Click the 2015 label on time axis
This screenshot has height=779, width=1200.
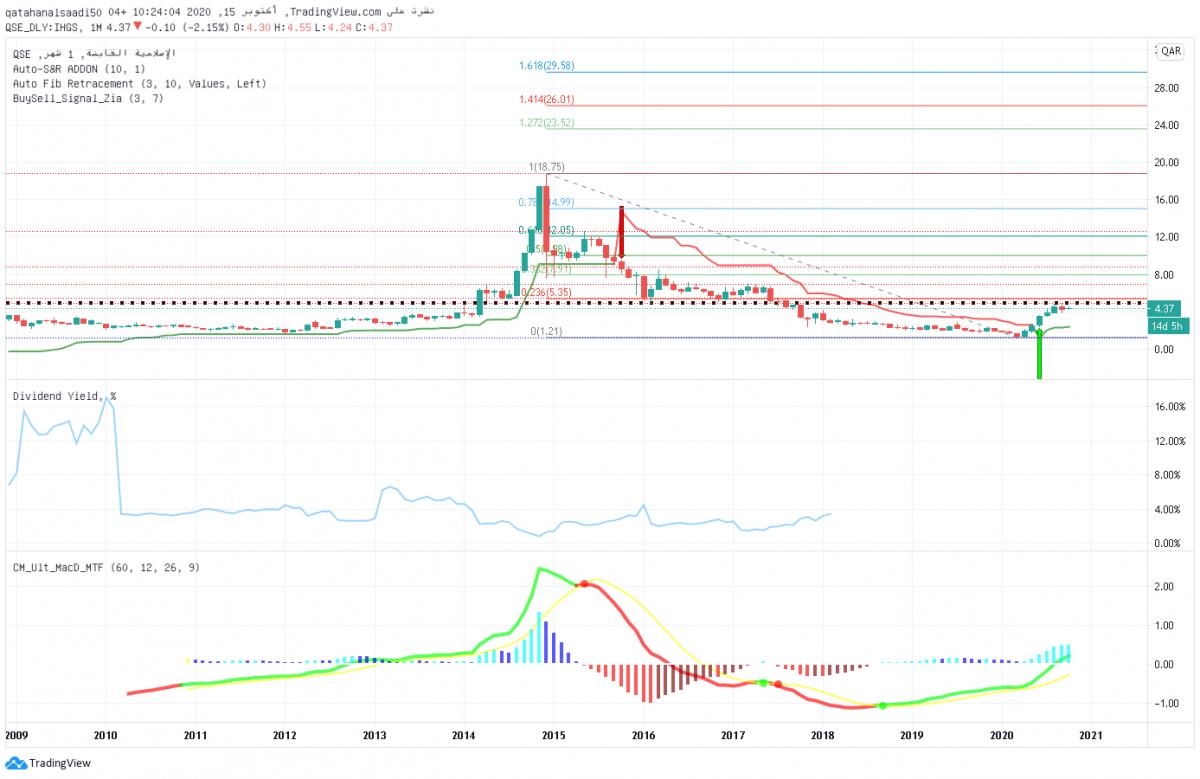[554, 735]
